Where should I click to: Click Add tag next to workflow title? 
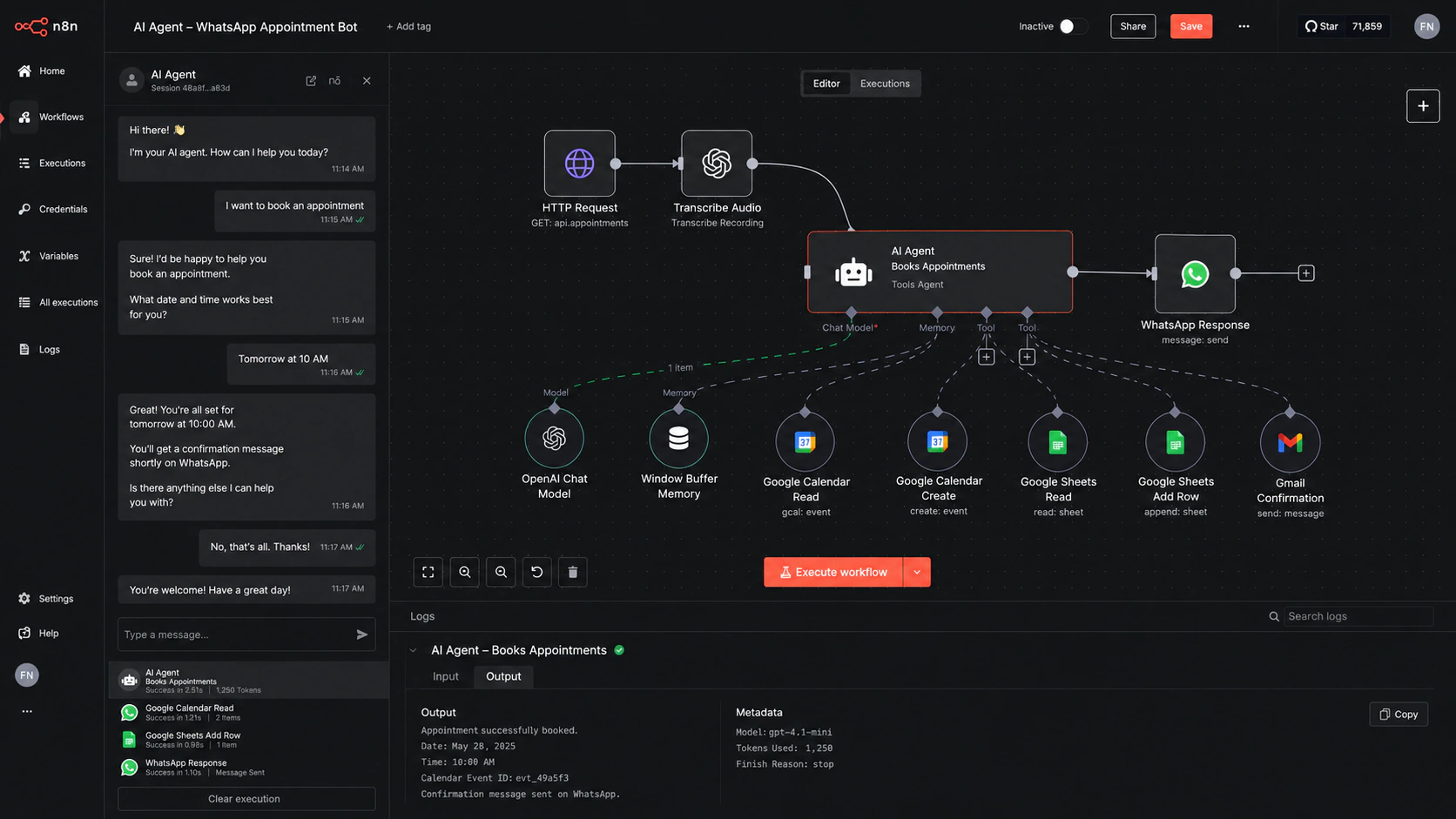tap(408, 26)
